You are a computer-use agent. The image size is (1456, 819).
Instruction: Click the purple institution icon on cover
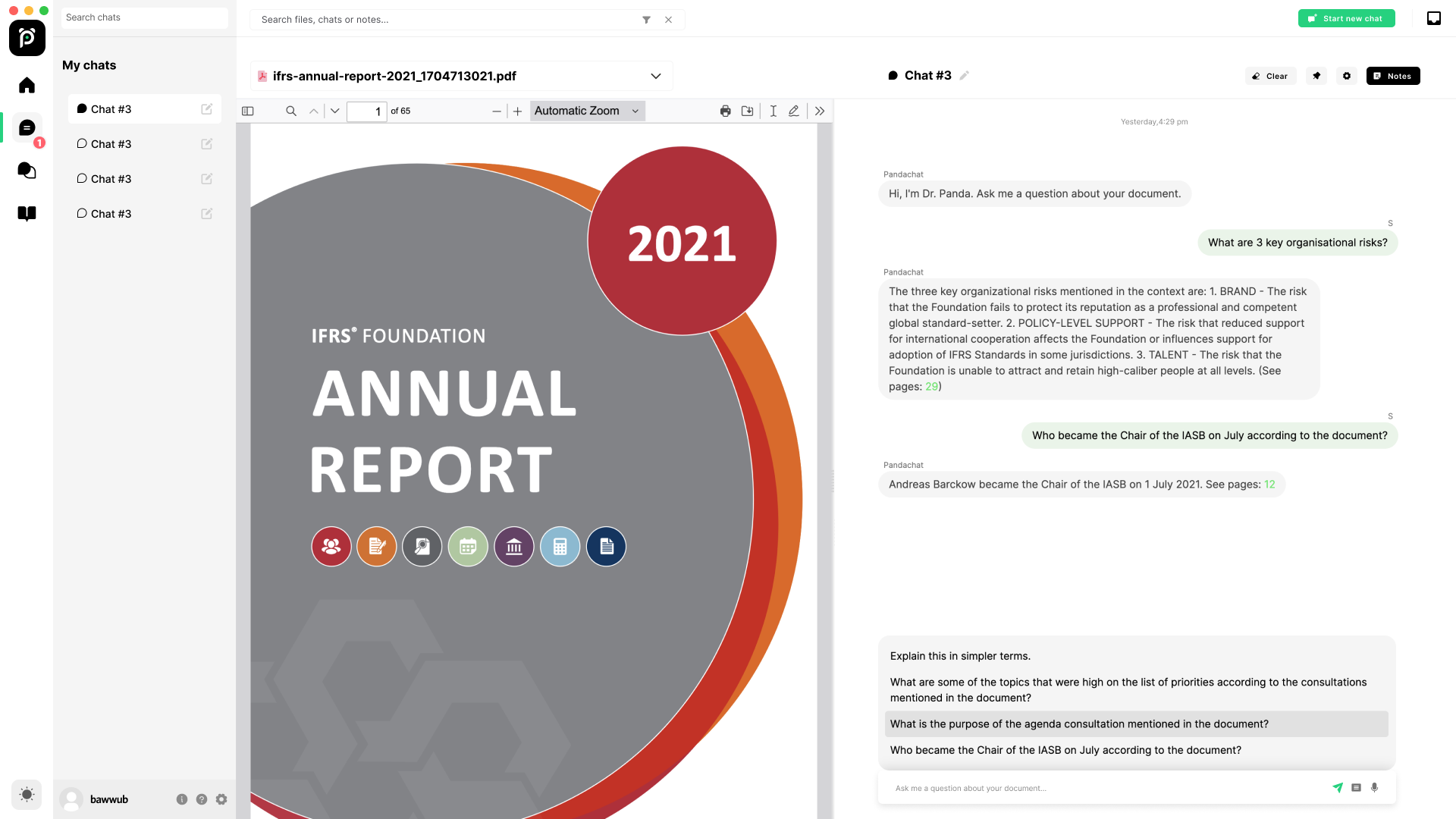514,547
